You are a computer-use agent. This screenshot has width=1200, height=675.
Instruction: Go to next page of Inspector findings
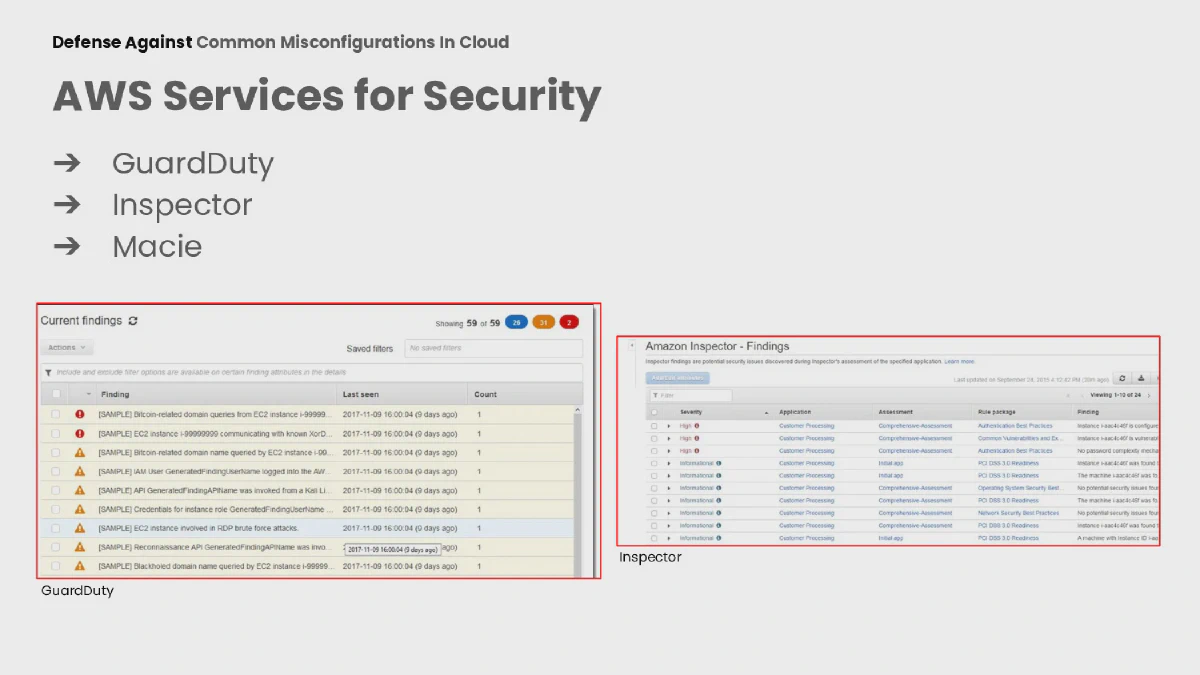(x=1149, y=395)
